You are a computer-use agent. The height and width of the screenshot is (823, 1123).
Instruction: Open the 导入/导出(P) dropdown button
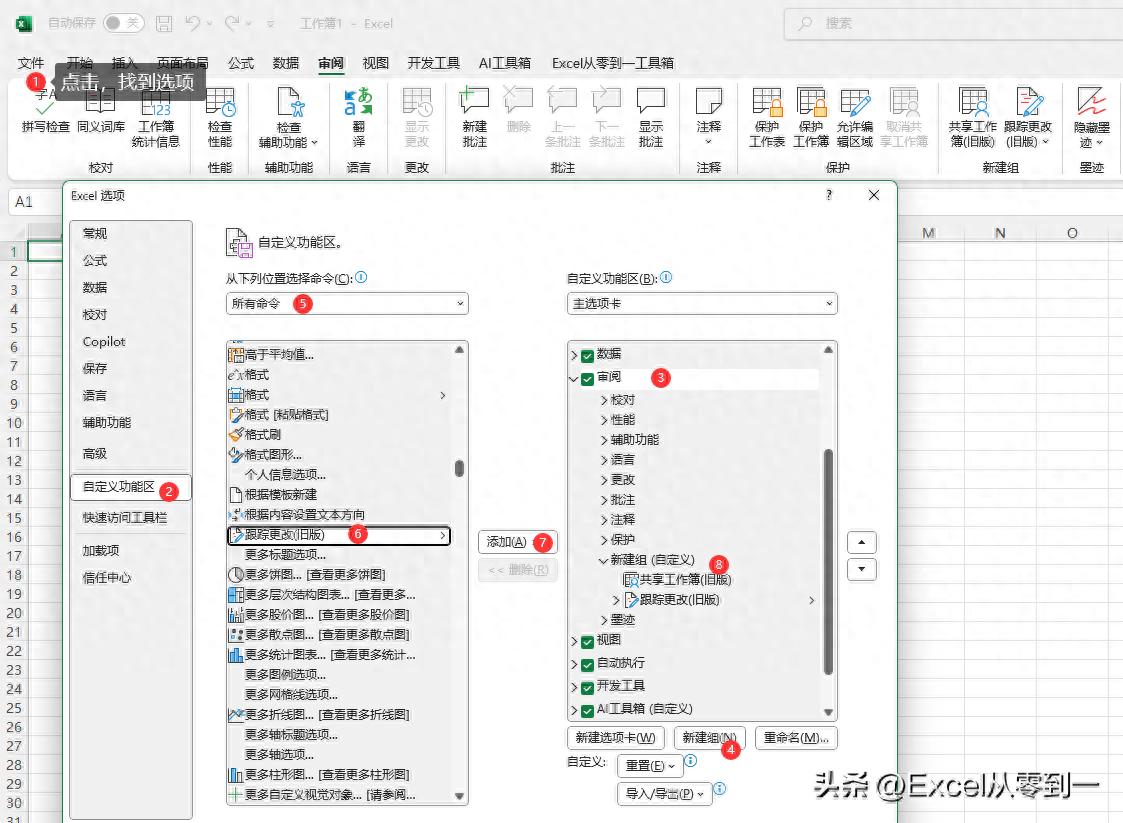click(665, 794)
